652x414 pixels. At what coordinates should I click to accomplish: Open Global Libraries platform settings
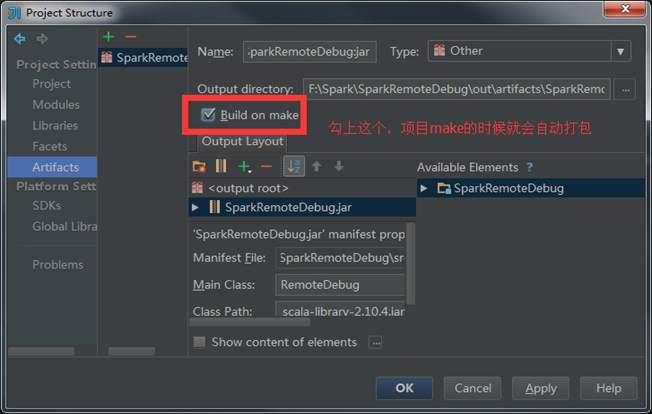click(65, 227)
